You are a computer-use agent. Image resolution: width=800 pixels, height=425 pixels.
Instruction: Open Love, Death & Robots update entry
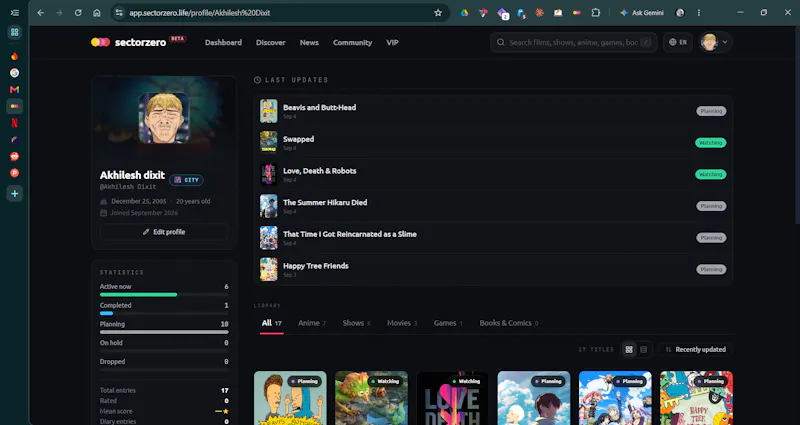tap(493, 174)
